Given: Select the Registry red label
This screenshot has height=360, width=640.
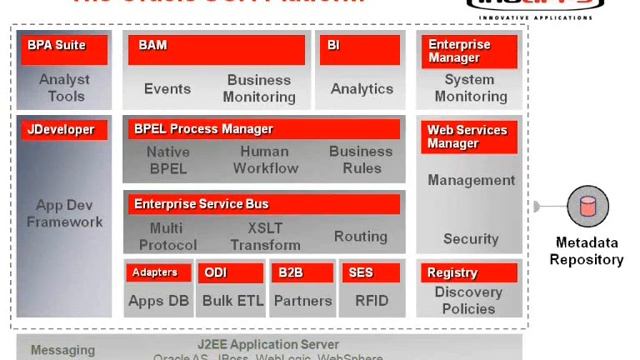Looking at the screenshot, I should (469, 273).
